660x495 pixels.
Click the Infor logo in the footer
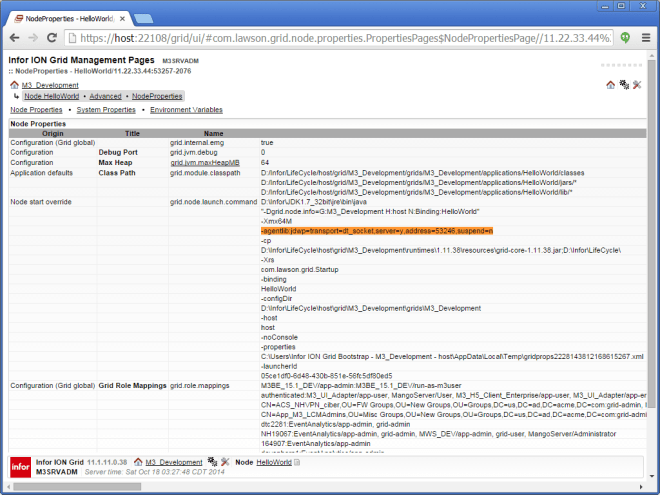[x=19, y=466]
